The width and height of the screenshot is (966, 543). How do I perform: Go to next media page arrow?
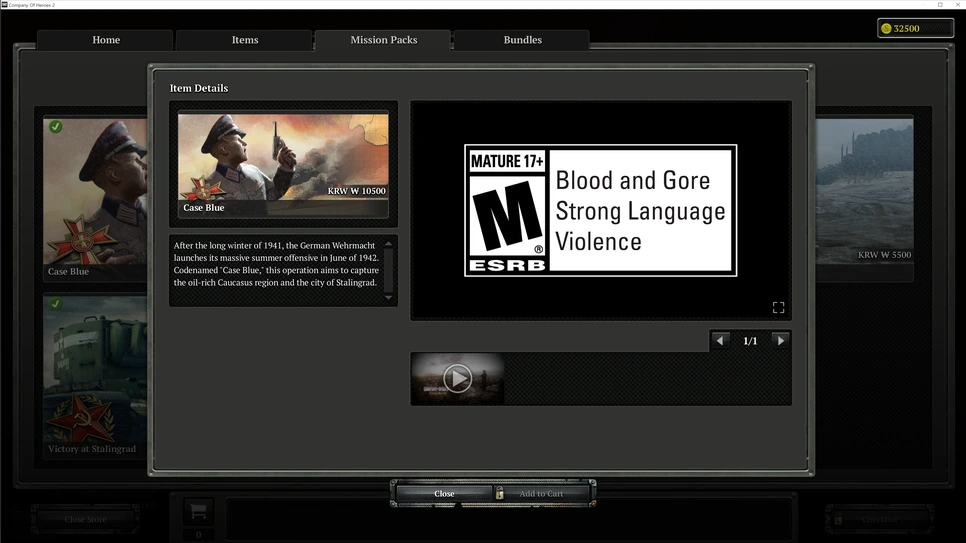780,340
